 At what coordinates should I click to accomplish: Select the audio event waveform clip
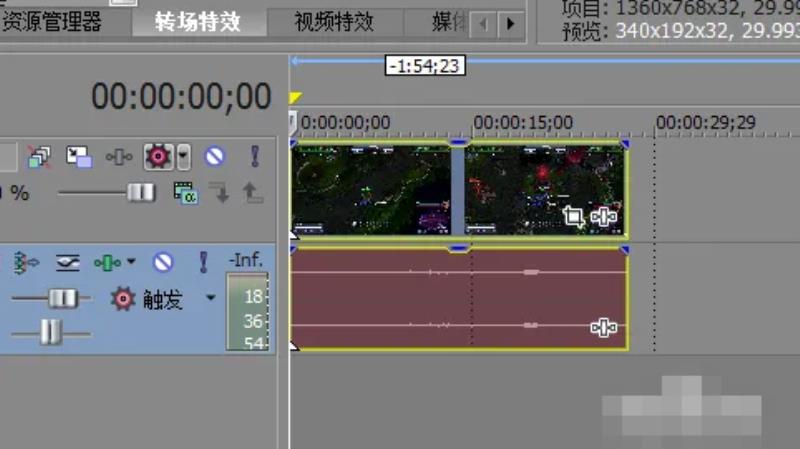tap(459, 298)
